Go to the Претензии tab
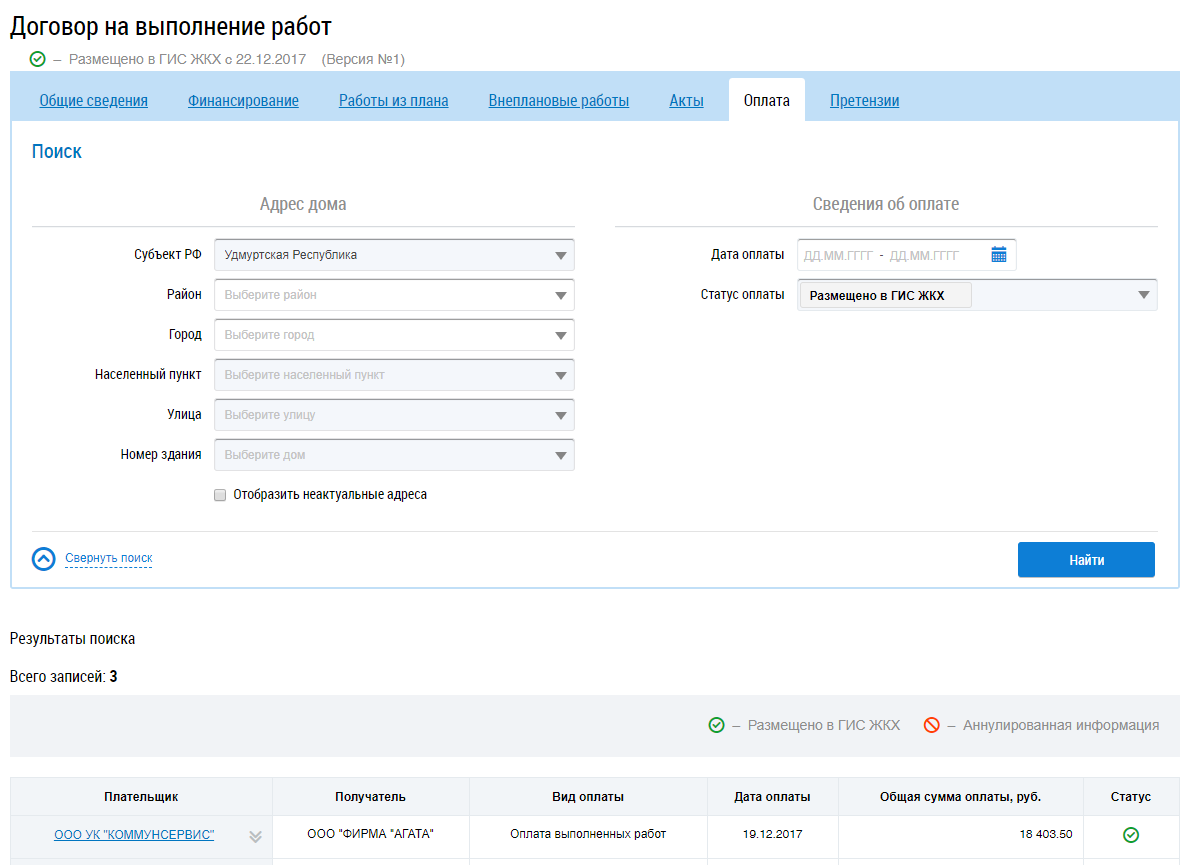1190x865 pixels. pyautogui.click(x=864, y=101)
